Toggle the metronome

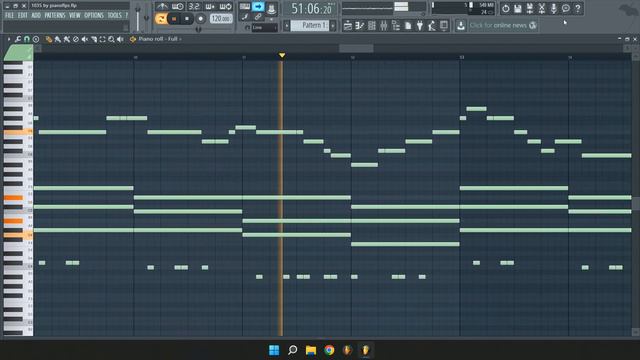[x=162, y=7]
